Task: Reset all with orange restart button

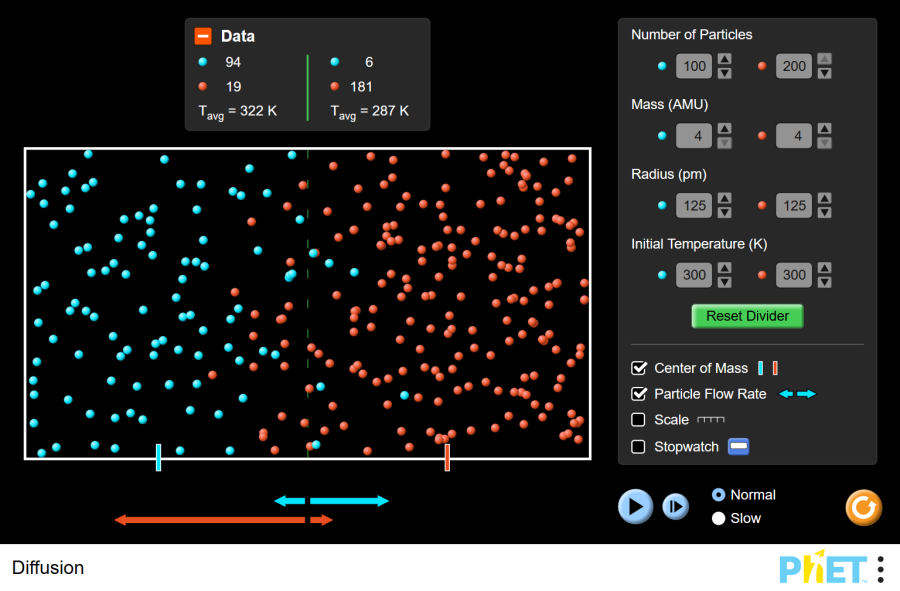Action: [863, 507]
